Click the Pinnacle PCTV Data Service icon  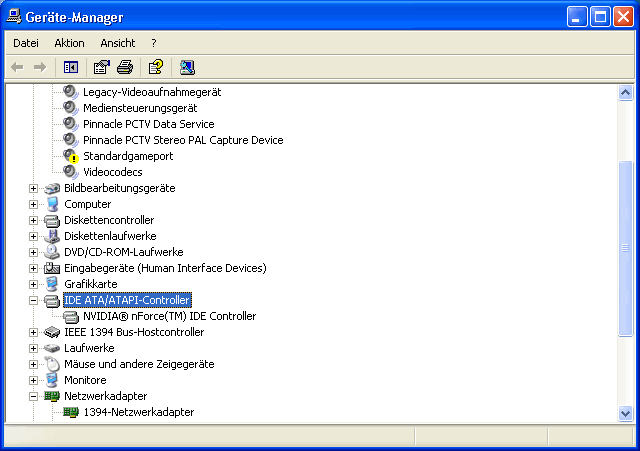pyautogui.click(x=71, y=124)
